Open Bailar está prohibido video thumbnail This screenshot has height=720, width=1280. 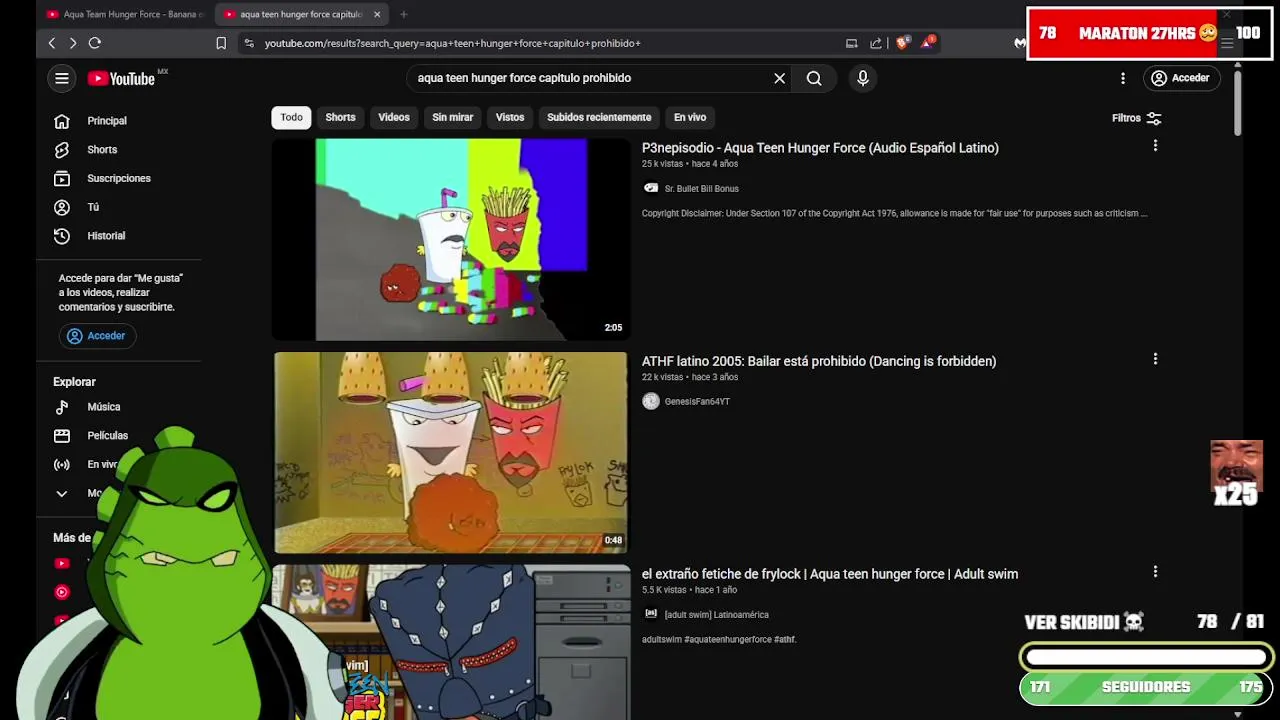pyautogui.click(x=451, y=452)
